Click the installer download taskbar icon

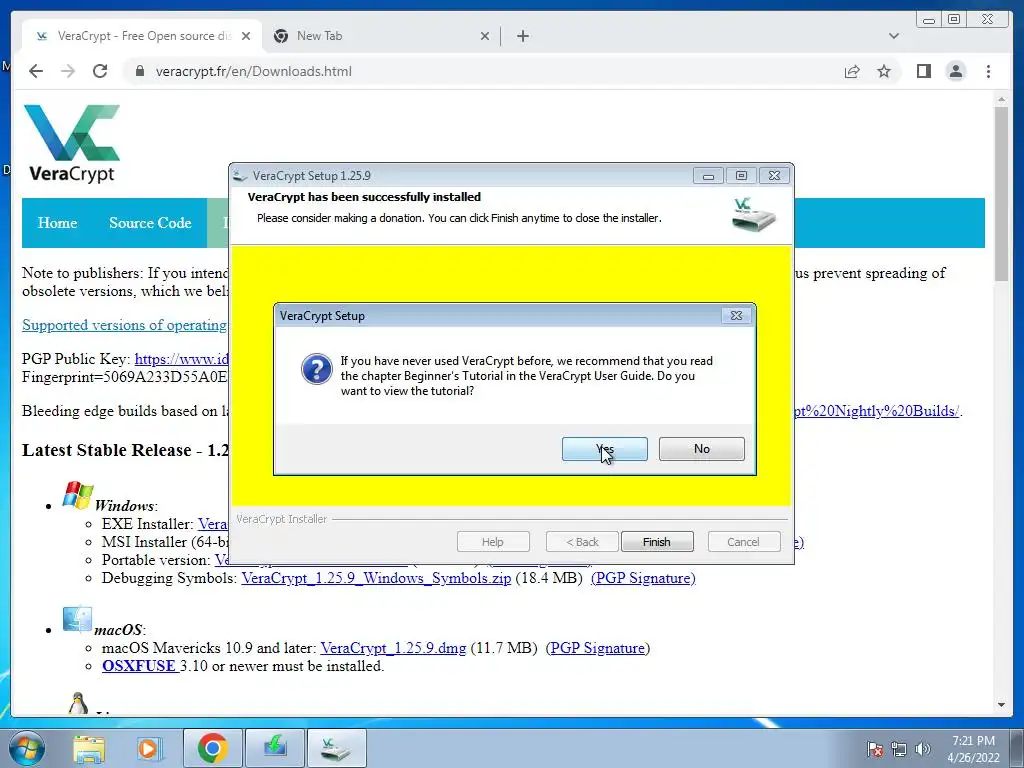(x=274, y=748)
